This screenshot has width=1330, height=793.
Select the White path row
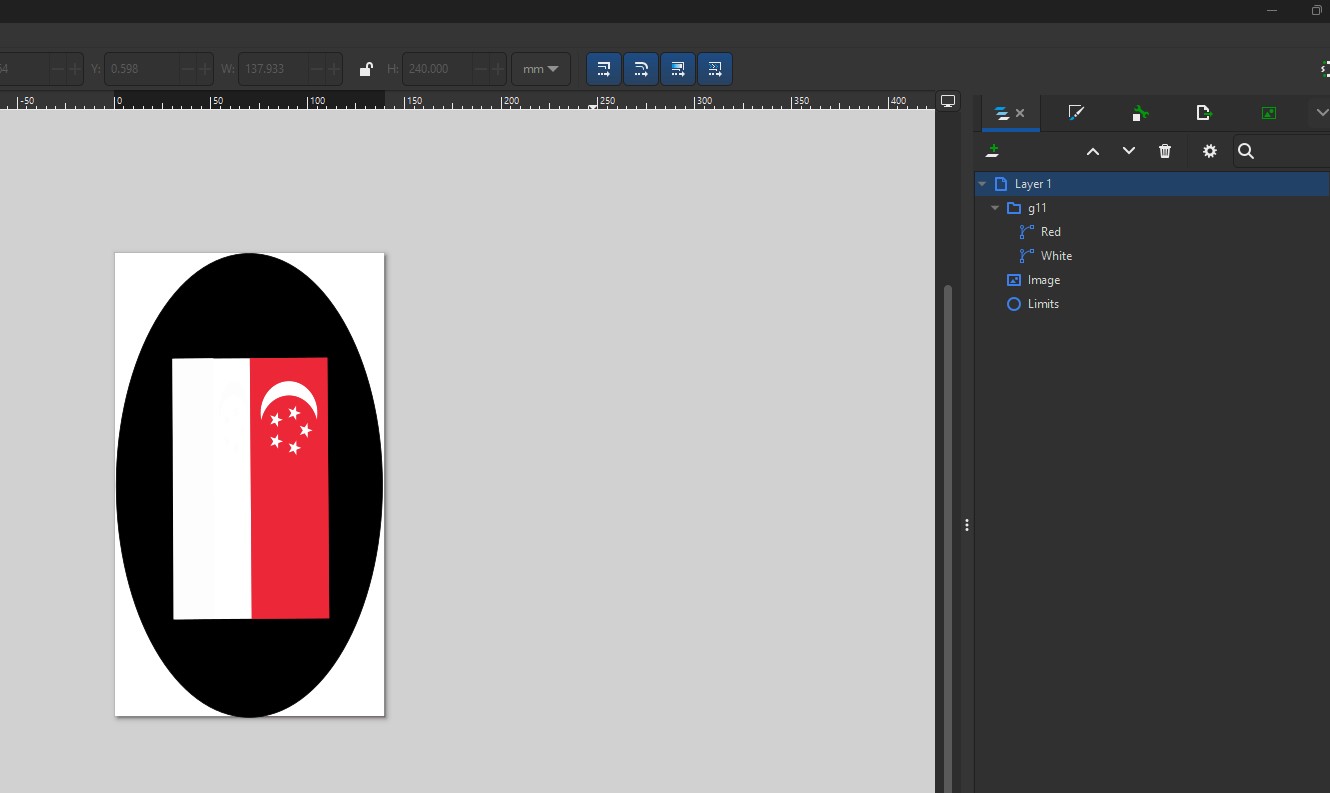[x=1152, y=256]
